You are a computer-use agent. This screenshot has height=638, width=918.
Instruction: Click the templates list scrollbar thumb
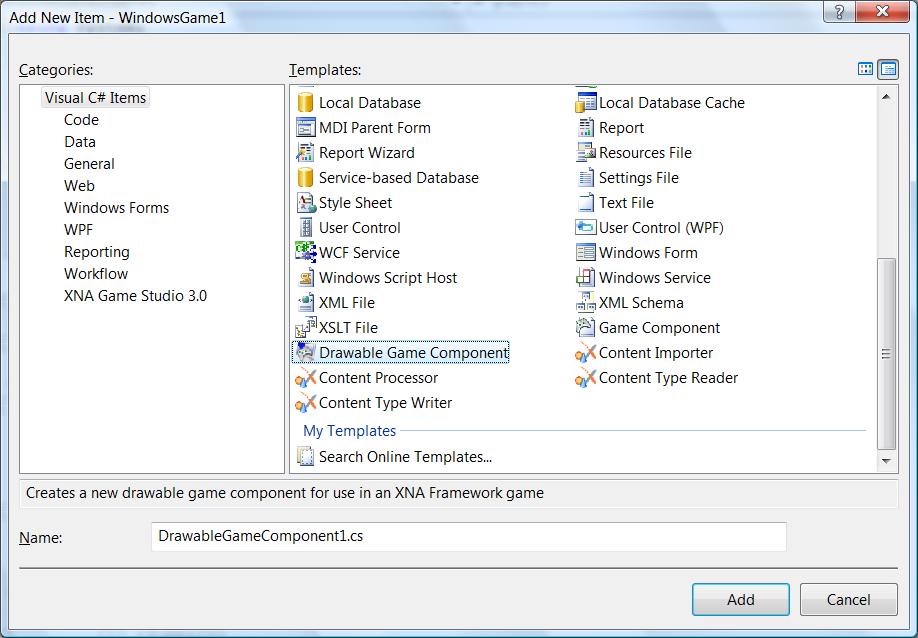[886, 354]
